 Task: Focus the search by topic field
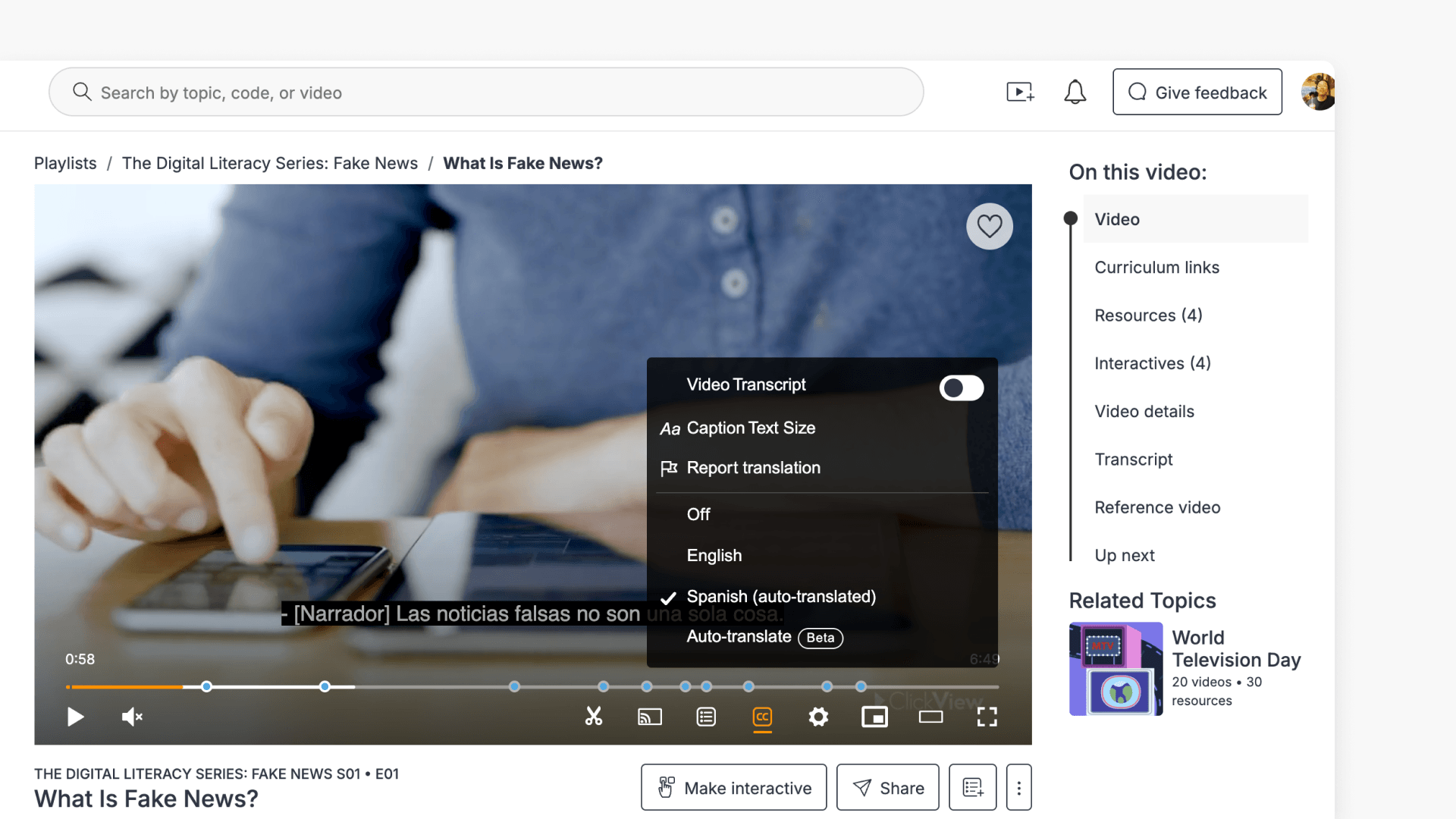(486, 92)
